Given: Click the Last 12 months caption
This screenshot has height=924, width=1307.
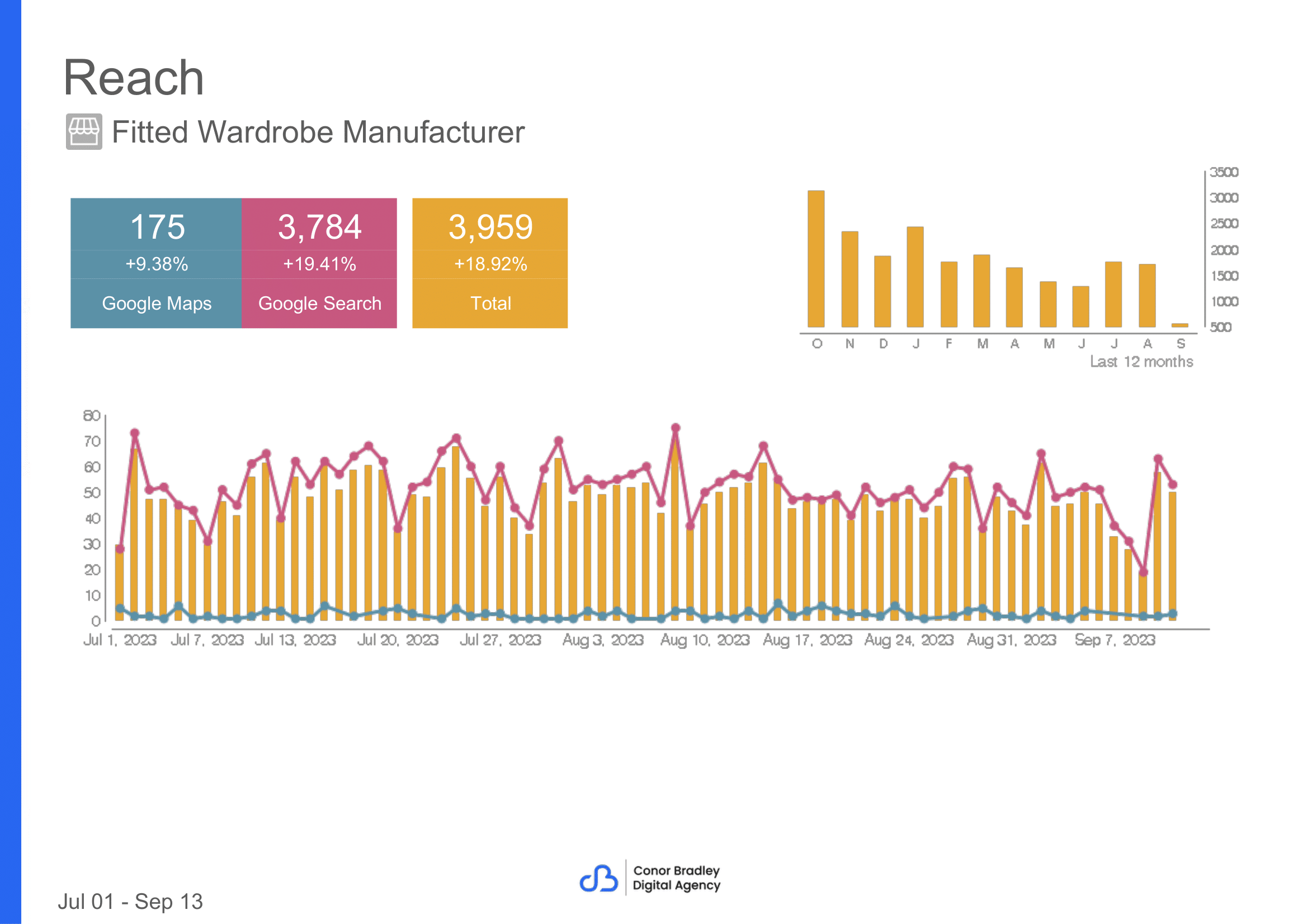Looking at the screenshot, I should (1141, 361).
